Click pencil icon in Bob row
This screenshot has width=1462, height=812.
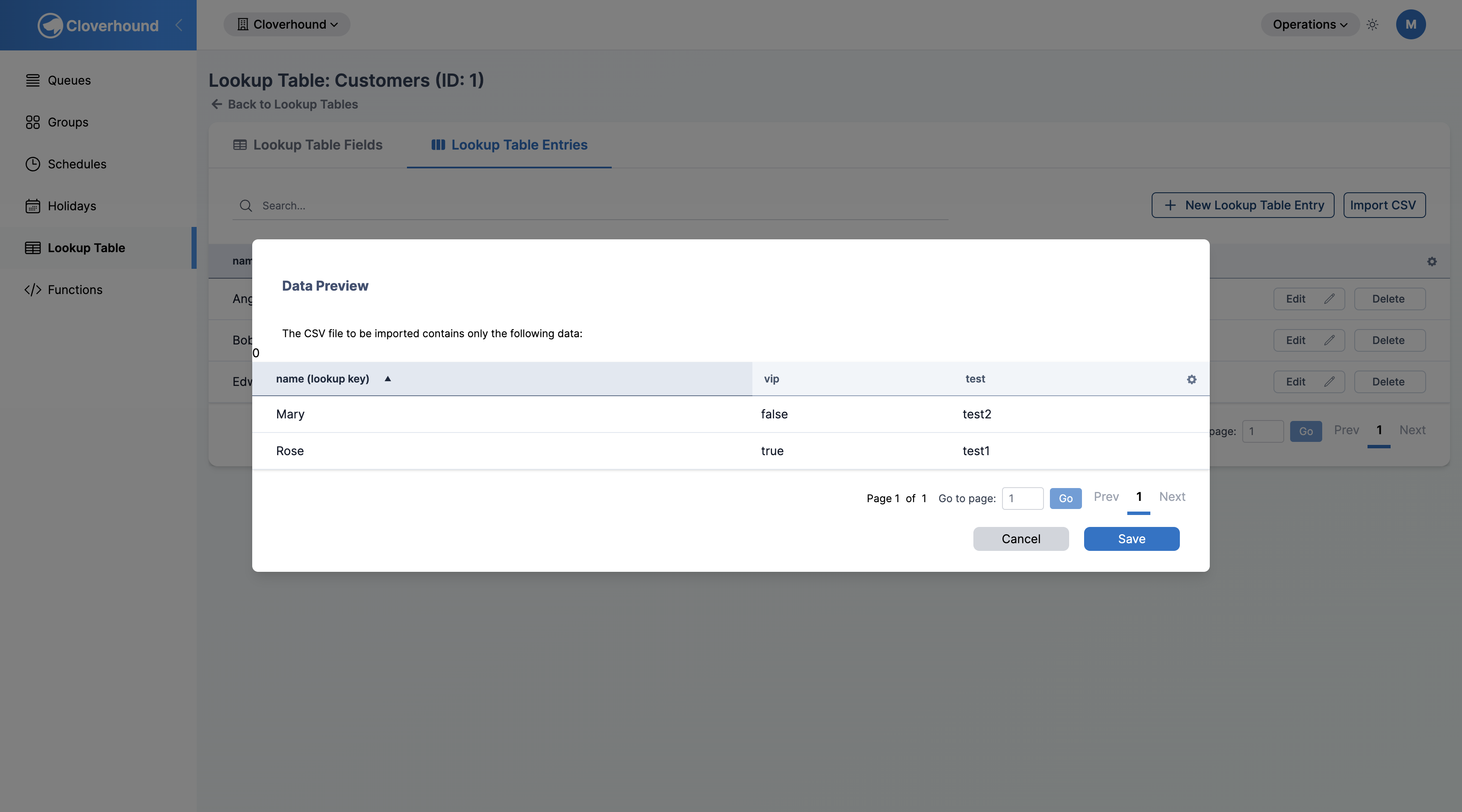click(x=1329, y=341)
